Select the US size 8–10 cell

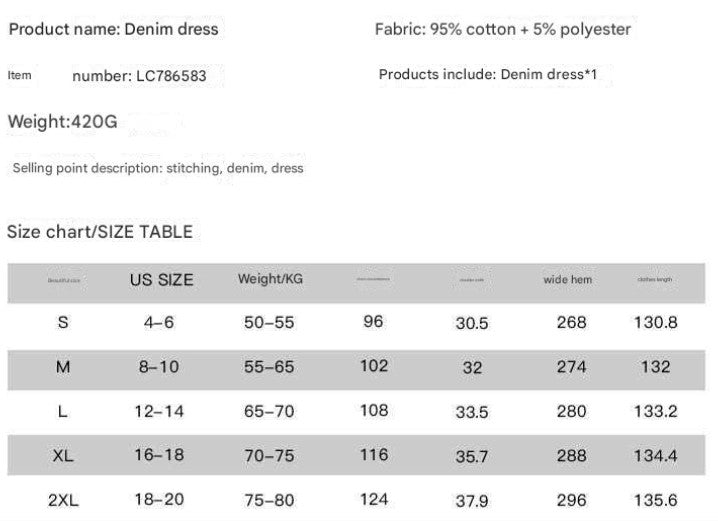(159, 367)
